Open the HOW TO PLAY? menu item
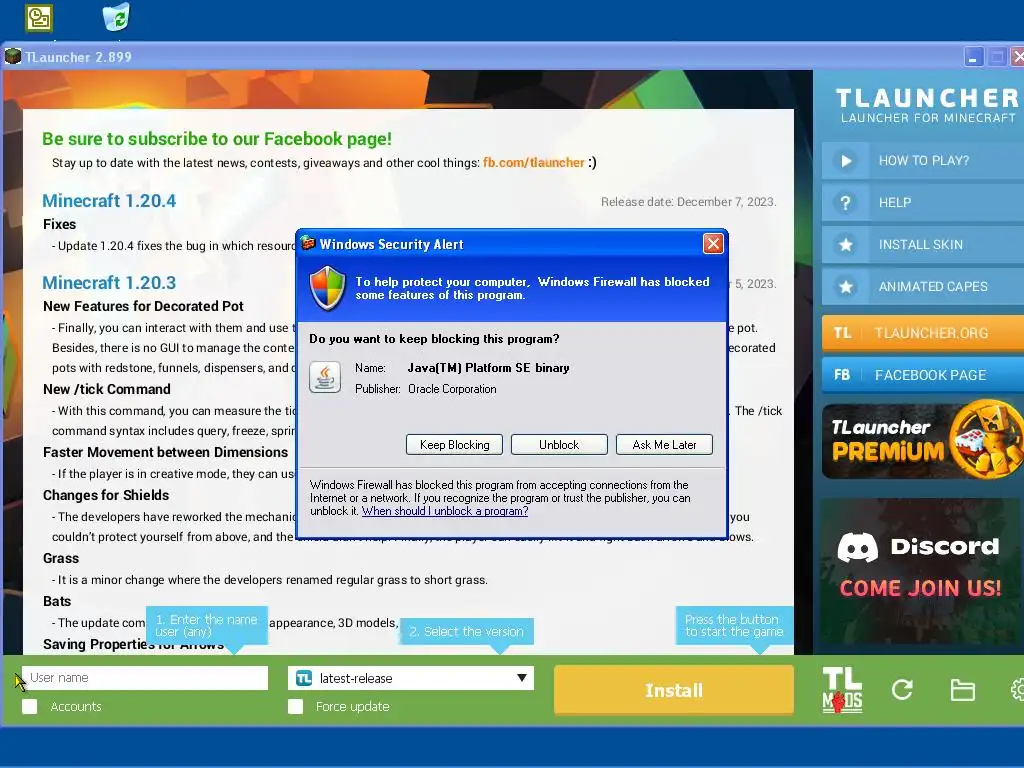 coord(923,161)
